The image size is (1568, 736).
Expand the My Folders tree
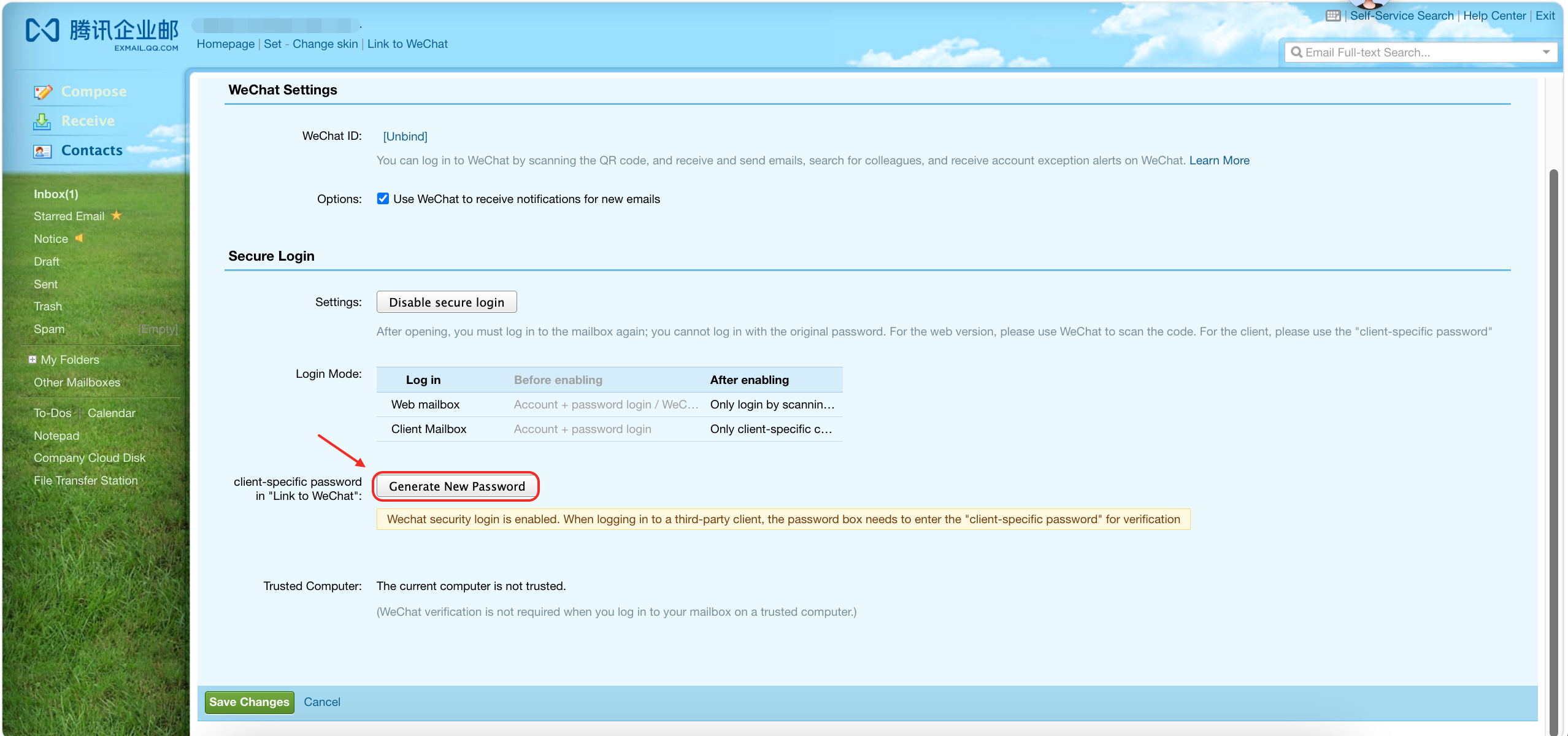coord(33,359)
